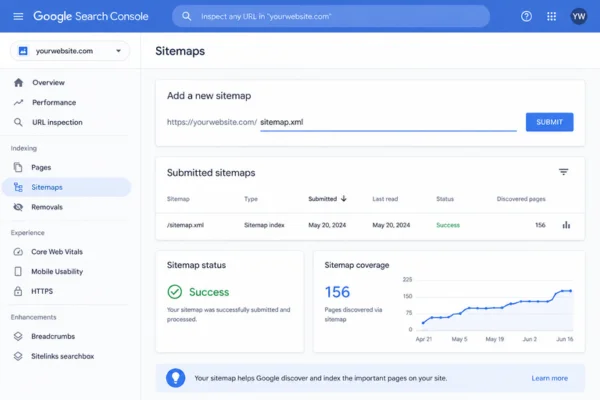
Task: Click the URL inspection magnifier icon
Action: 18,122
